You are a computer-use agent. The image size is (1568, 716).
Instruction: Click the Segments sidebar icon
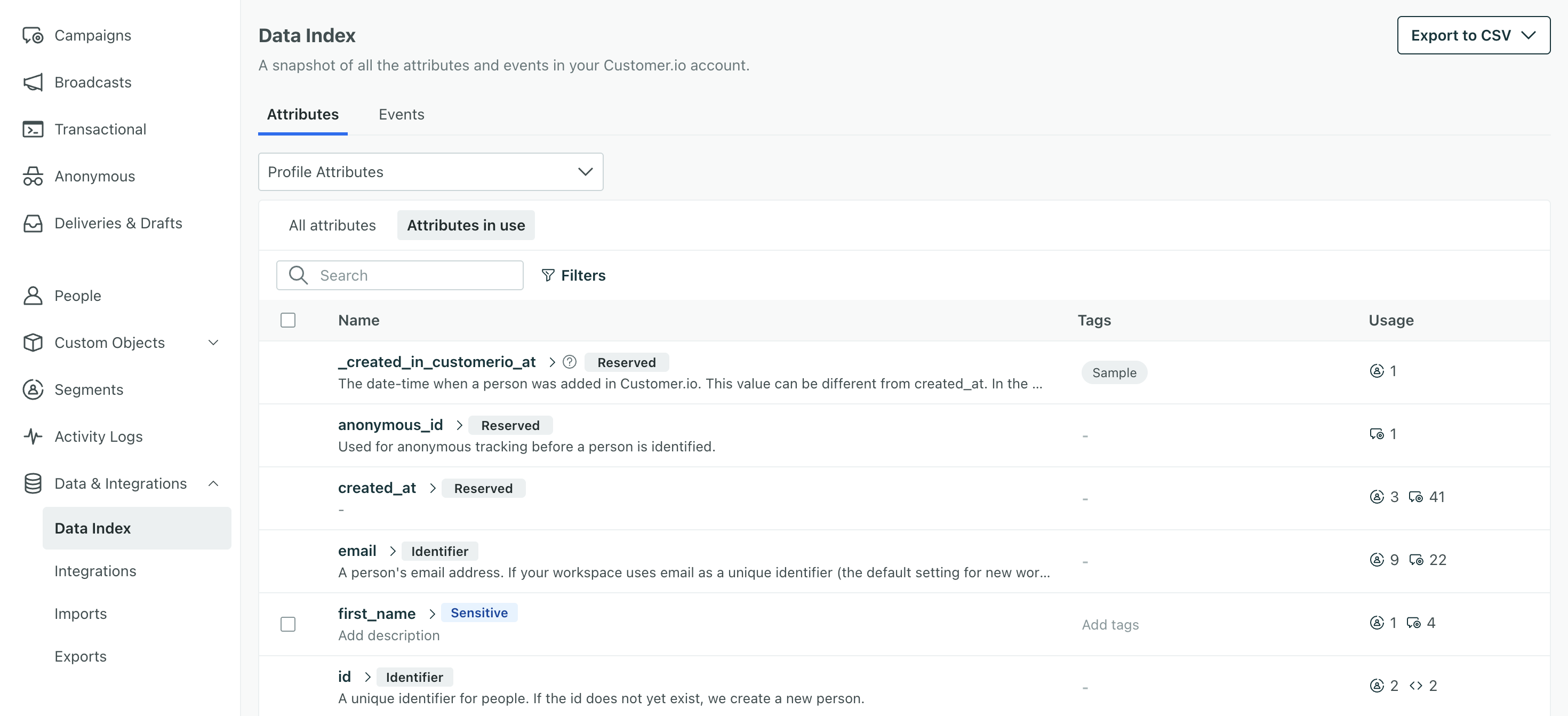pos(33,389)
